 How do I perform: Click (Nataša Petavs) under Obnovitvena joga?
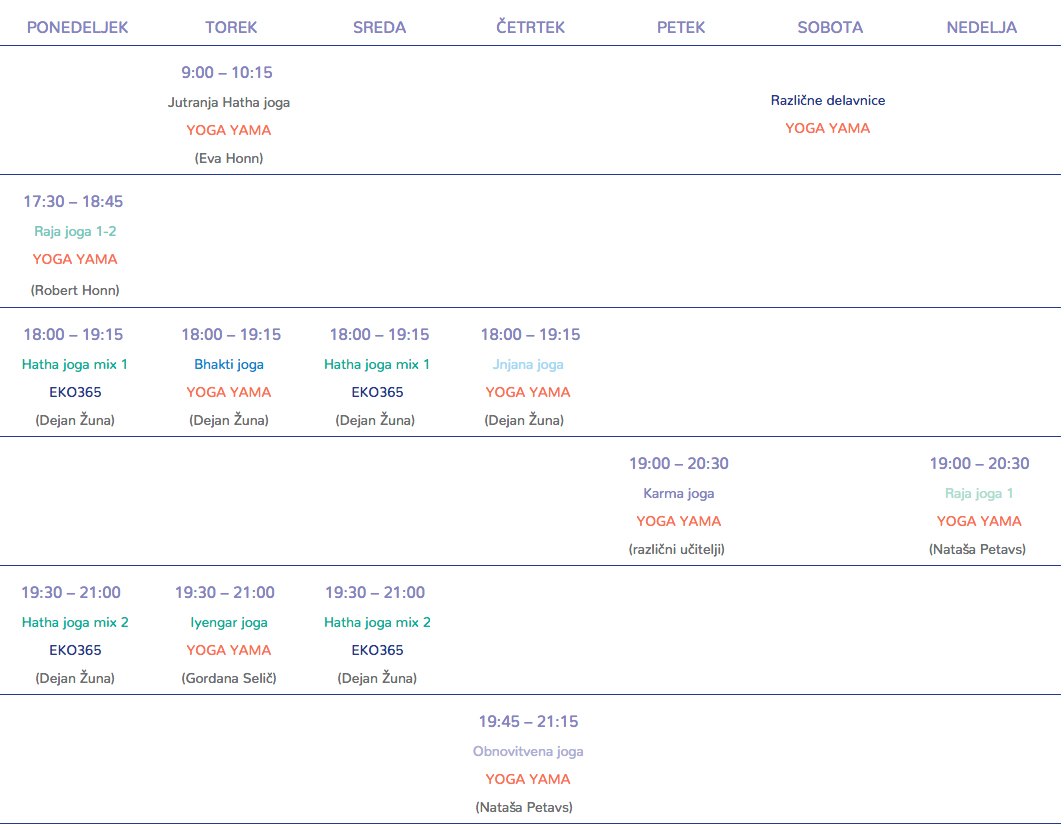[x=524, y=808]
